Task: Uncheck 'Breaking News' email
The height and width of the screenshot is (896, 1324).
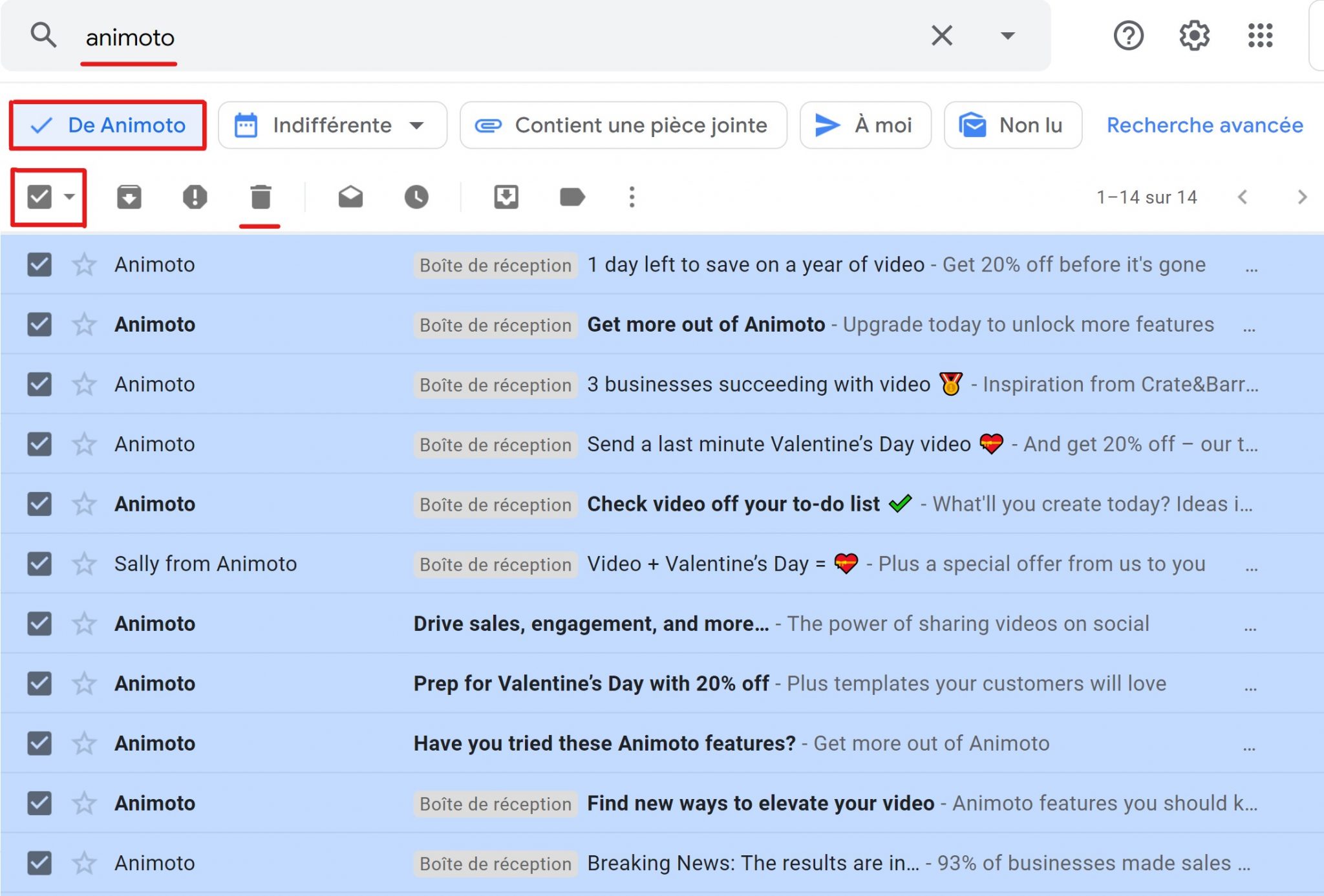Action: pyautogui.click(x=39, y=863)
